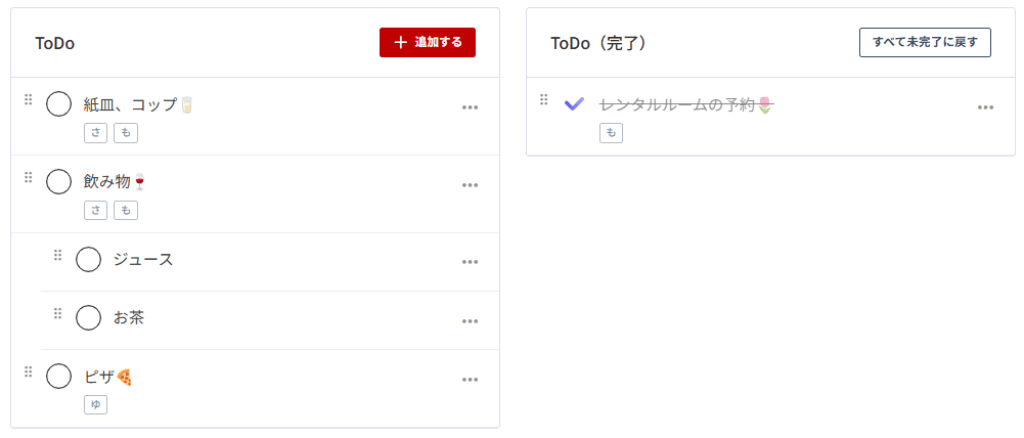The height and width of the screenshot is (438, 1024).
Task: Click drag handle beside お茶
Action: [x=58, y=314]
